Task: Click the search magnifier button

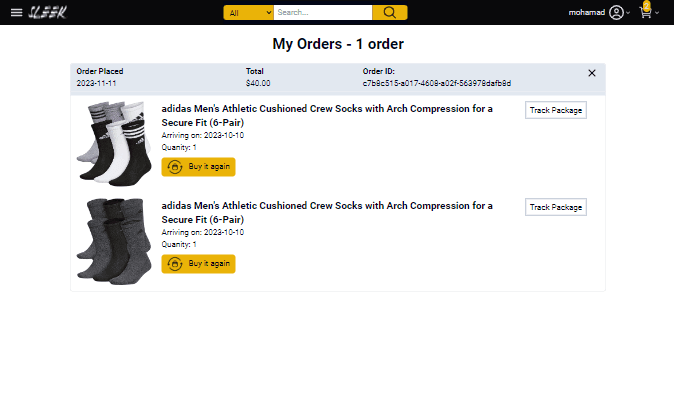Action: click(389, 13)
